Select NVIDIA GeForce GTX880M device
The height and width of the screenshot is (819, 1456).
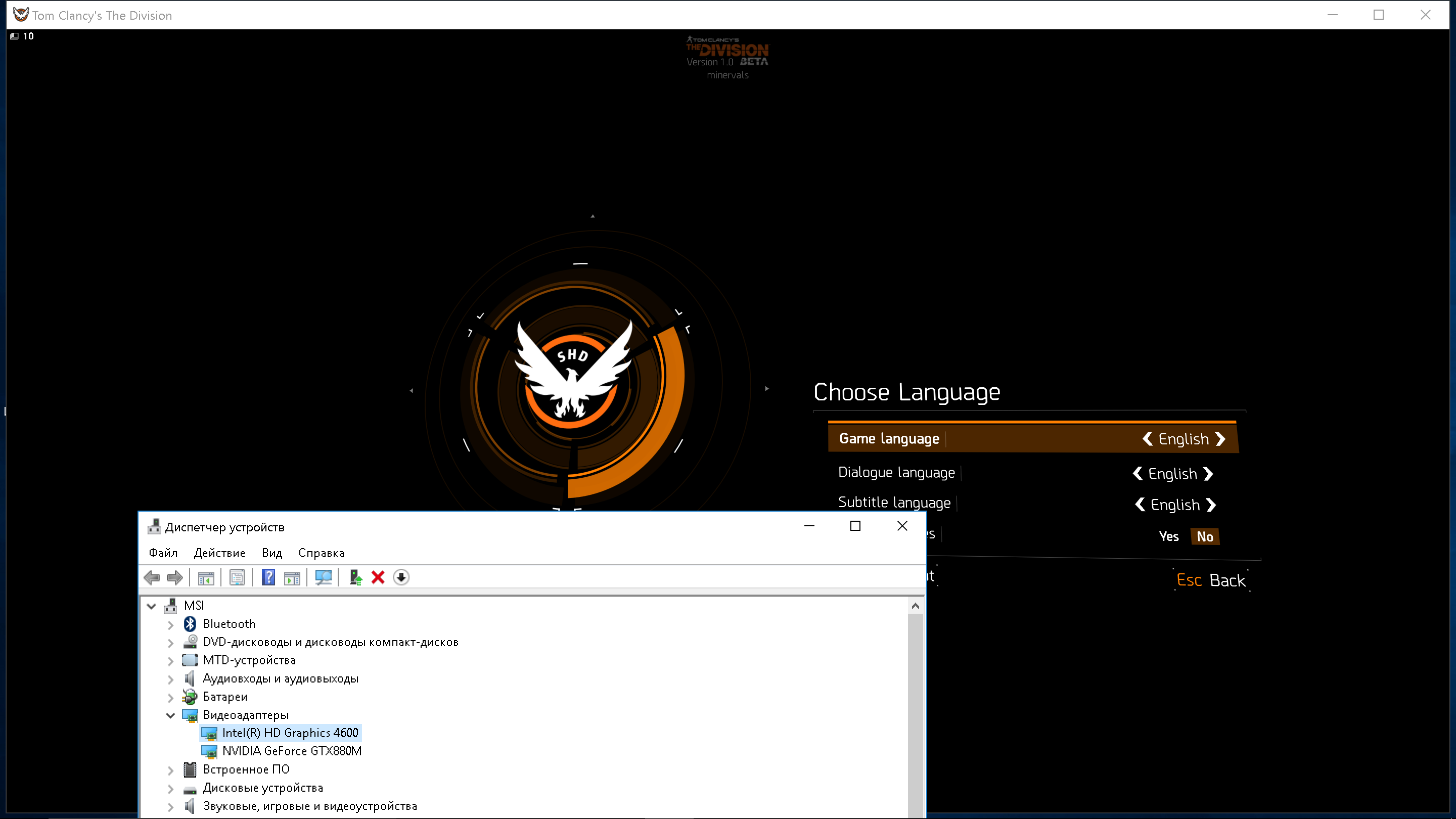292,751
